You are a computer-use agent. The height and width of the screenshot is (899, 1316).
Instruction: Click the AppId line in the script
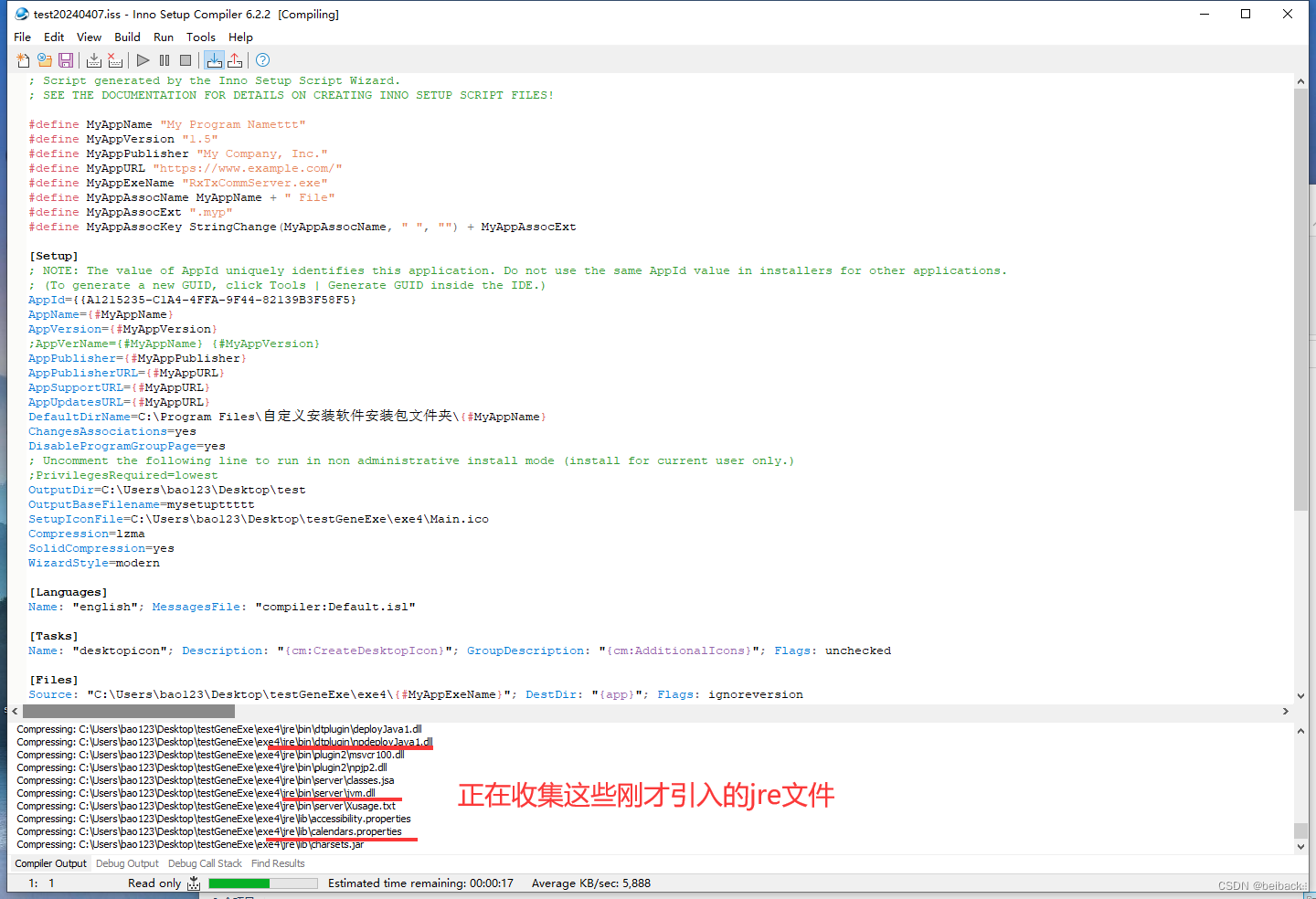(x=193, y=300)
